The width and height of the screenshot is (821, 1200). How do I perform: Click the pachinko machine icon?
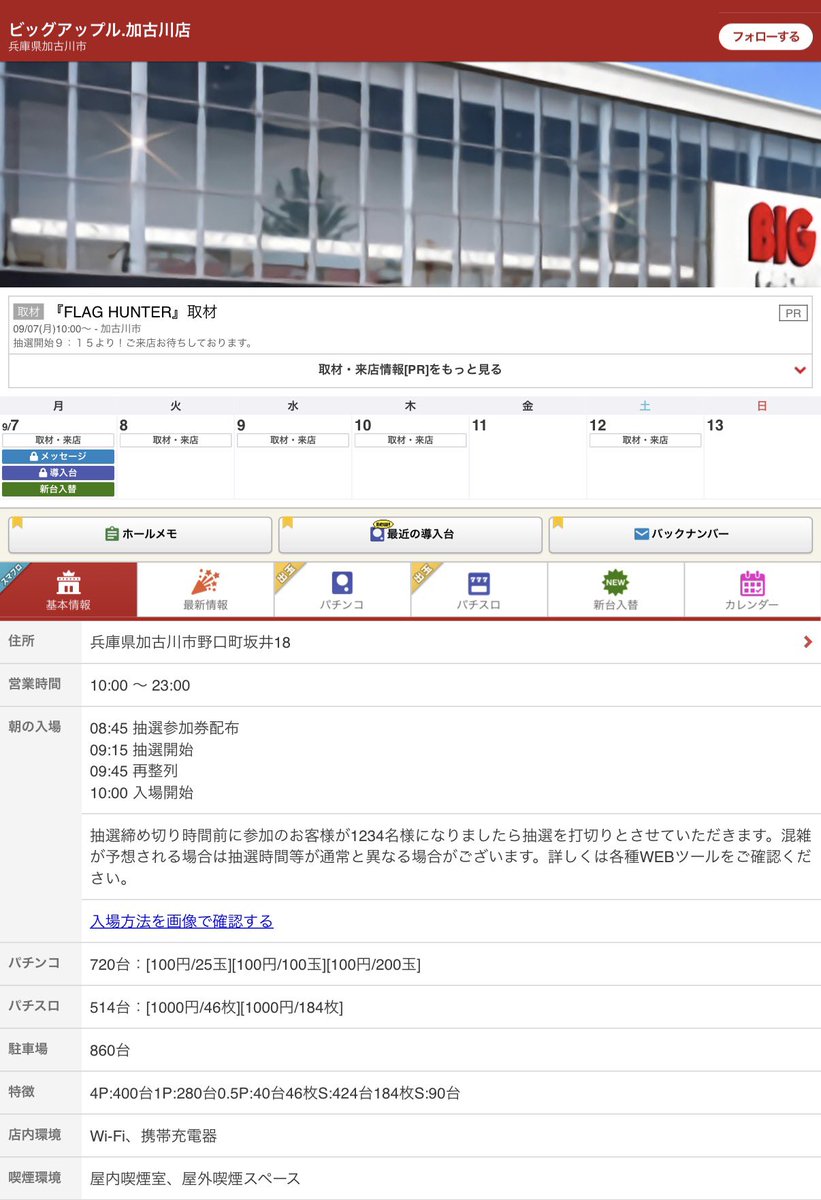point(342,583)
